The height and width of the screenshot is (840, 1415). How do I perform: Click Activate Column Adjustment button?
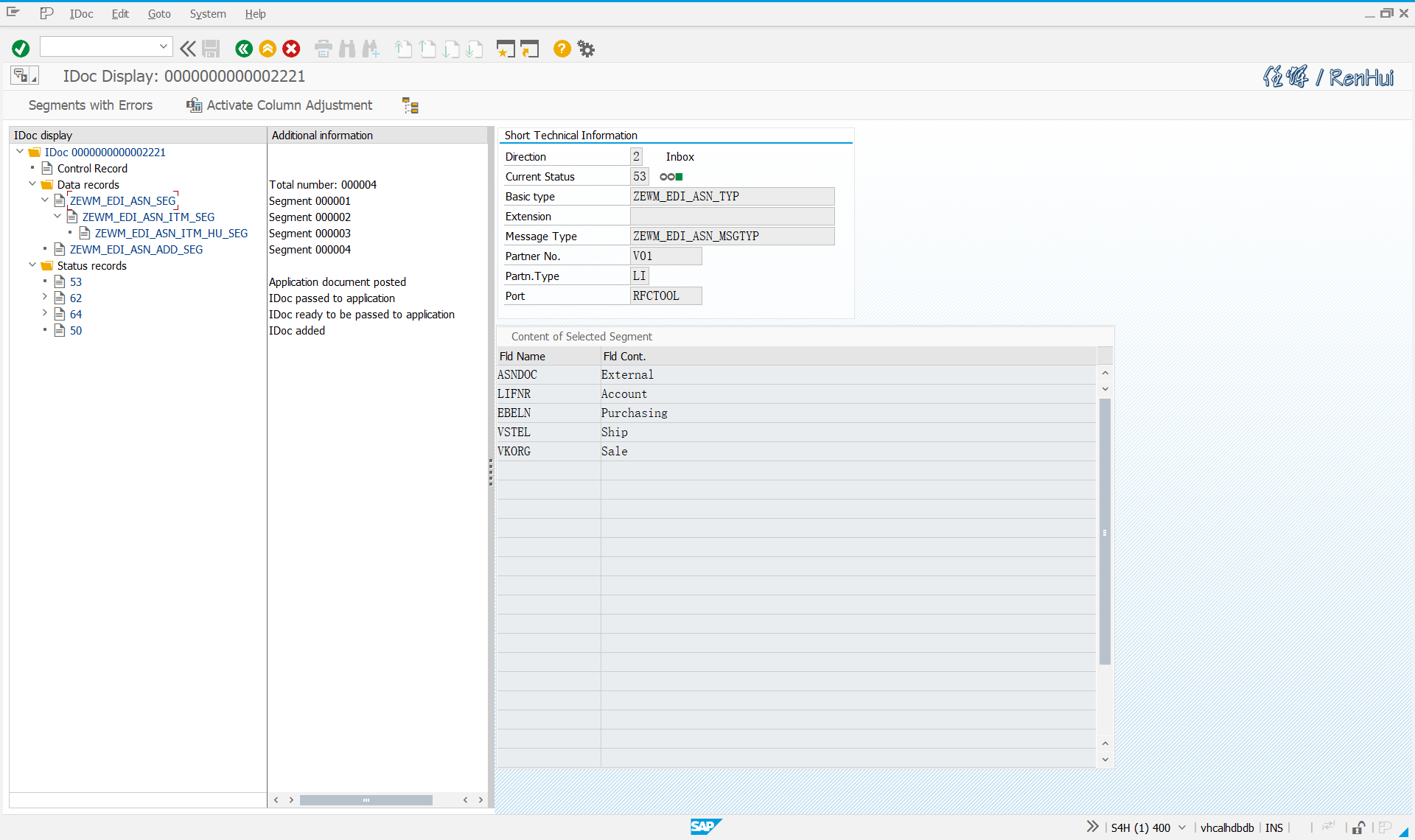[x=280, y=105]
